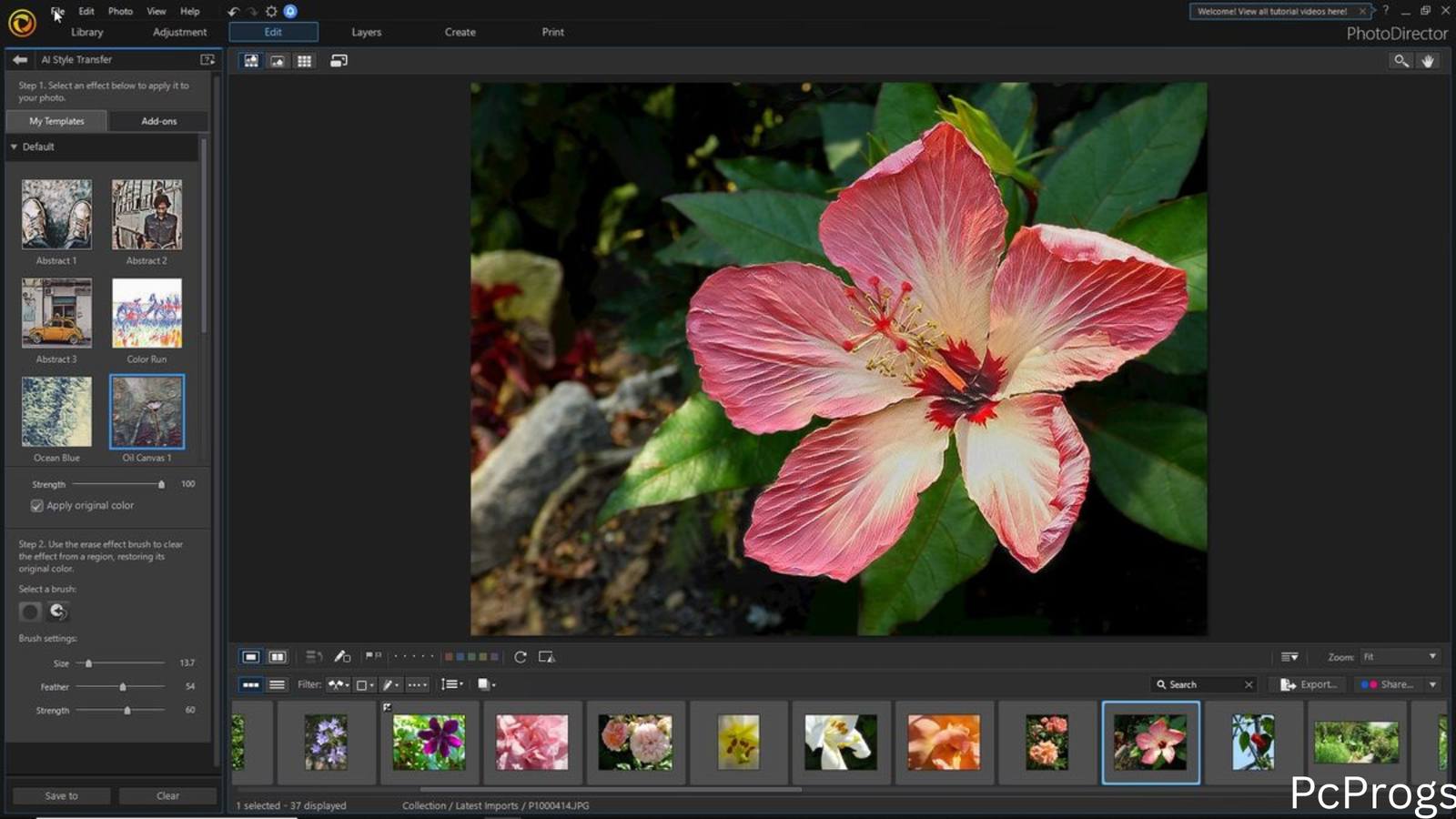Select the restore effect brush

[57, 612]
